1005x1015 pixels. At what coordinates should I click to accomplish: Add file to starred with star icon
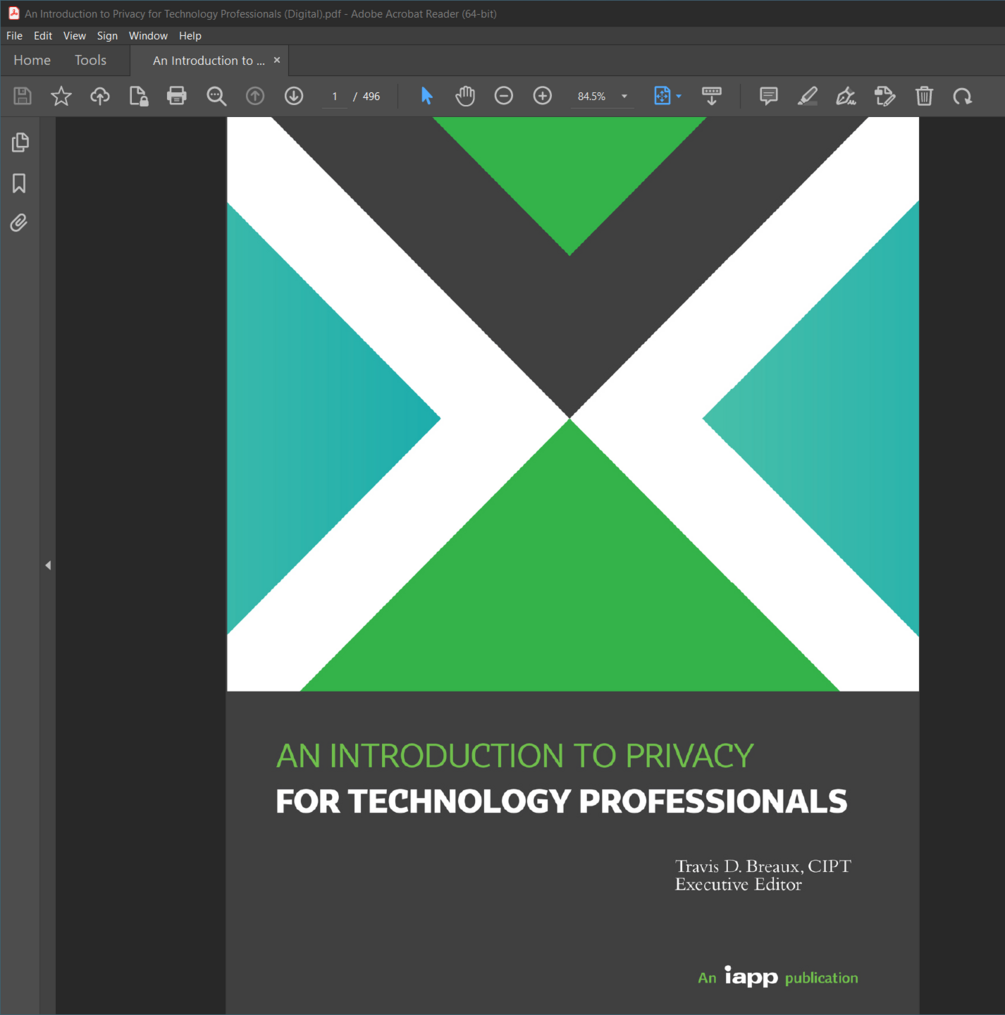[61, 96]
